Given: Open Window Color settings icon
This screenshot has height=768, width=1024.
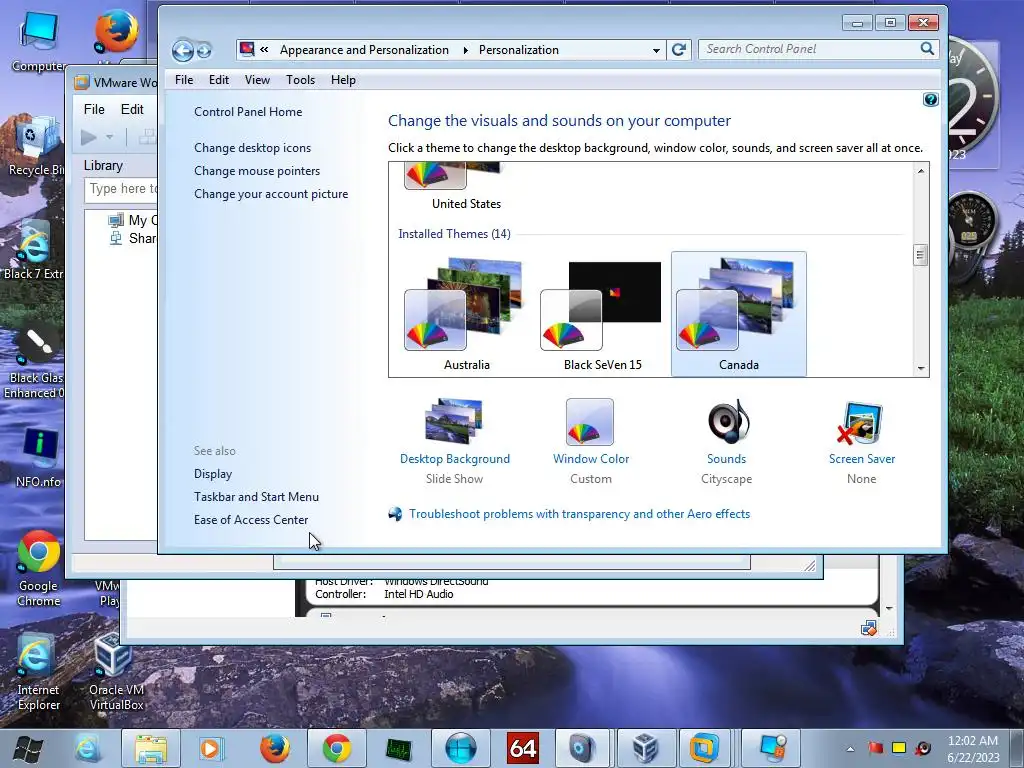Looking at the screenshot, I should point(590,422).
